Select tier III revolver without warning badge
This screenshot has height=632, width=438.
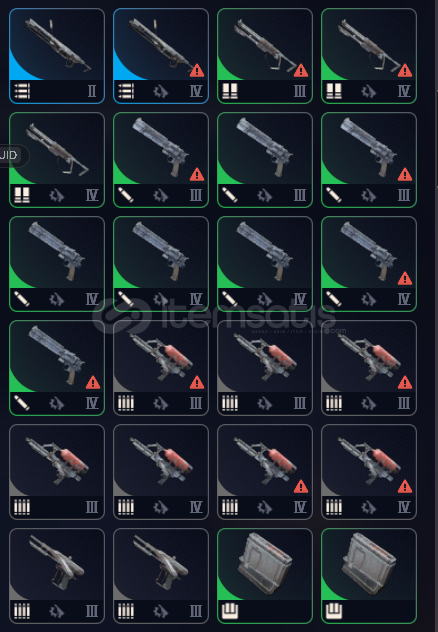click(x=265, y=160)
